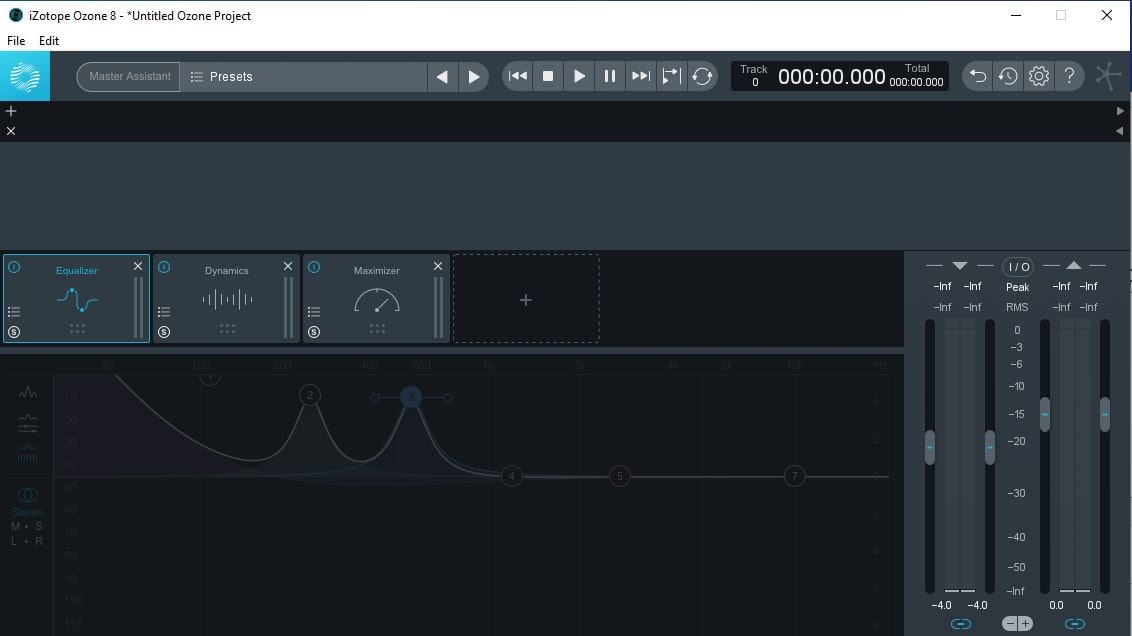Open the Edit menu
The width and height of the screenshot is (1132, 636).
tap(48, 40)
